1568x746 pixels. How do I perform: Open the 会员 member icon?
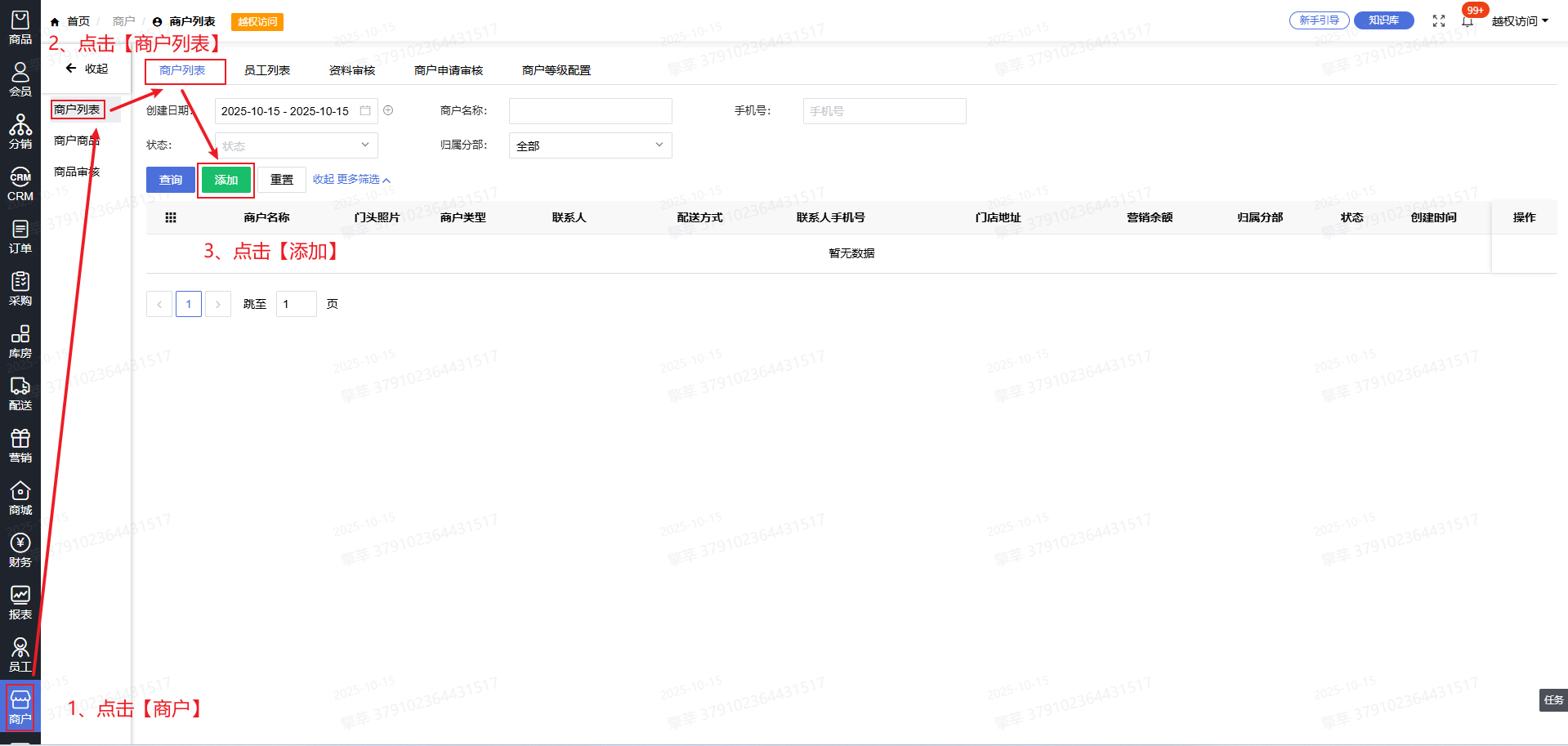pos(20,79)
